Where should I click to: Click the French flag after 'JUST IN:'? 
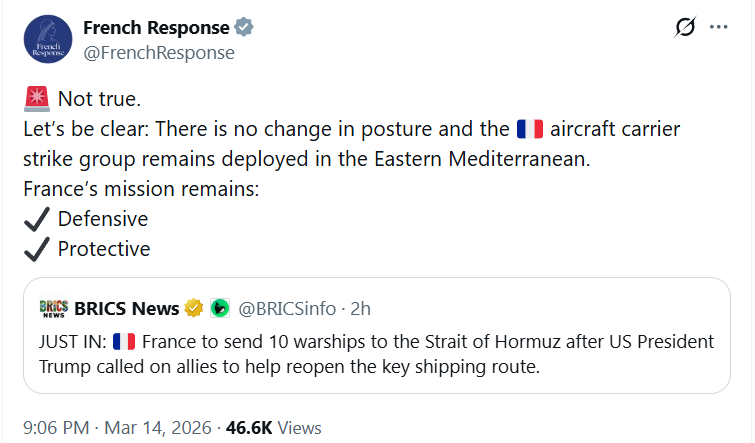pos(124,341)
